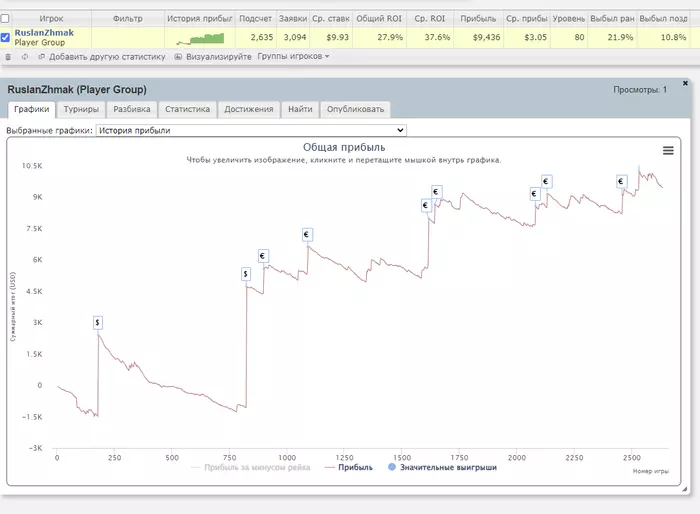Image resolution: width=700 pixels, height=514 pixels.
Task: Click the Player Group label under RuslanZhmak
Action: [x=40, y=43]
